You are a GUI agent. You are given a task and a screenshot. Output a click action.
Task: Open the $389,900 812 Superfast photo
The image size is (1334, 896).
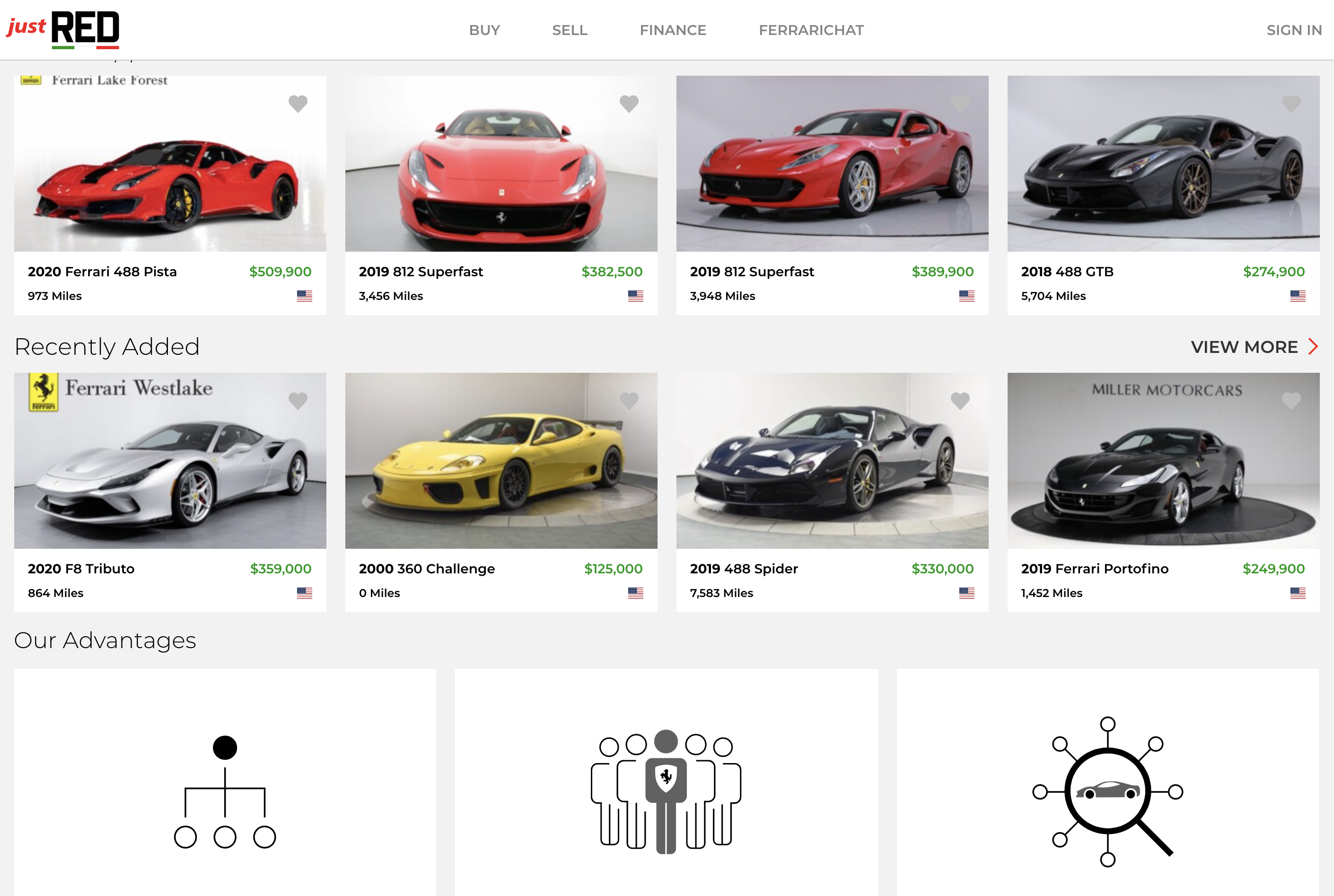pyautogui.click(x=833, y=163)
